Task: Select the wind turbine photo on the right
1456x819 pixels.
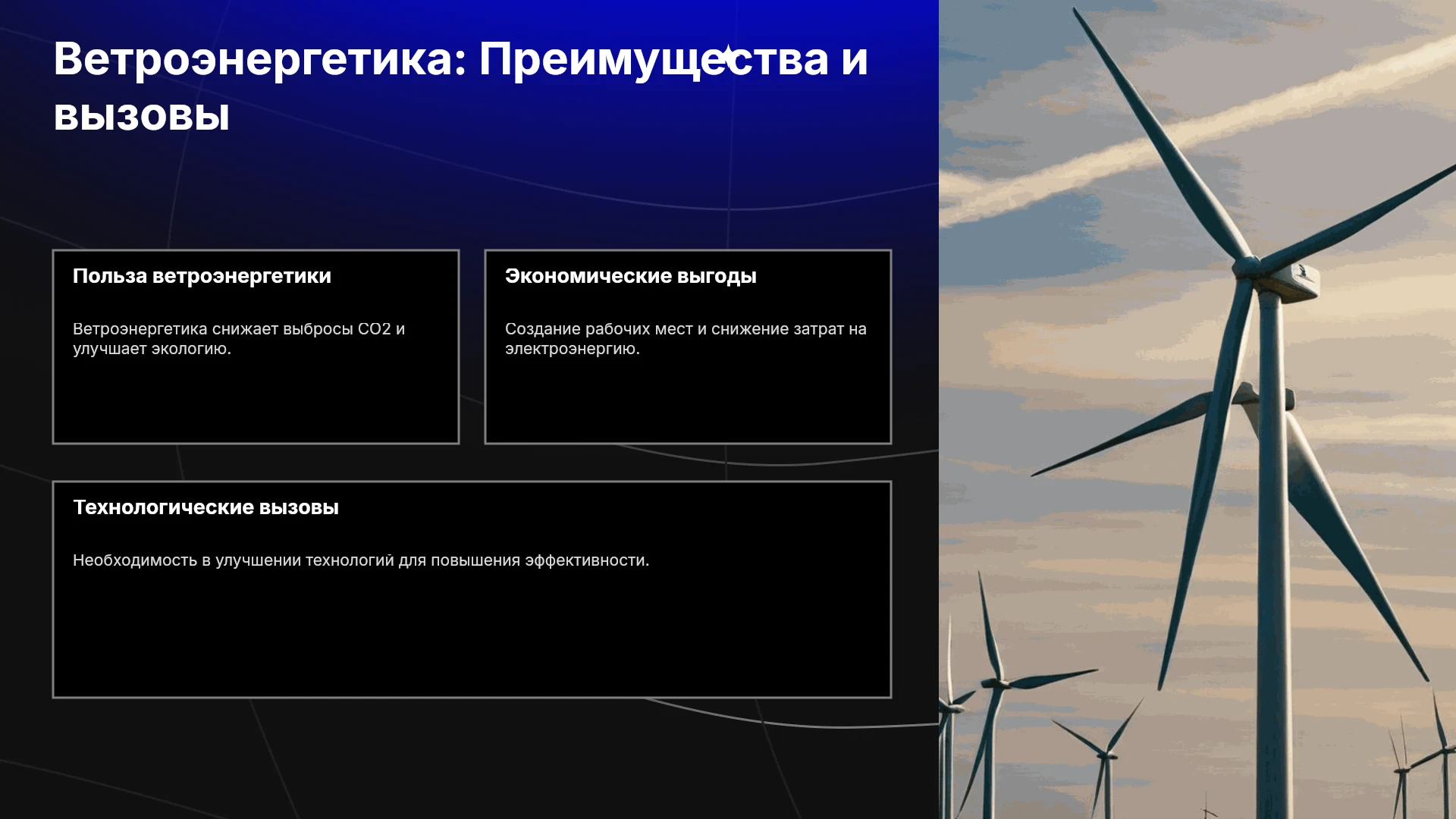Action: 1197,409
